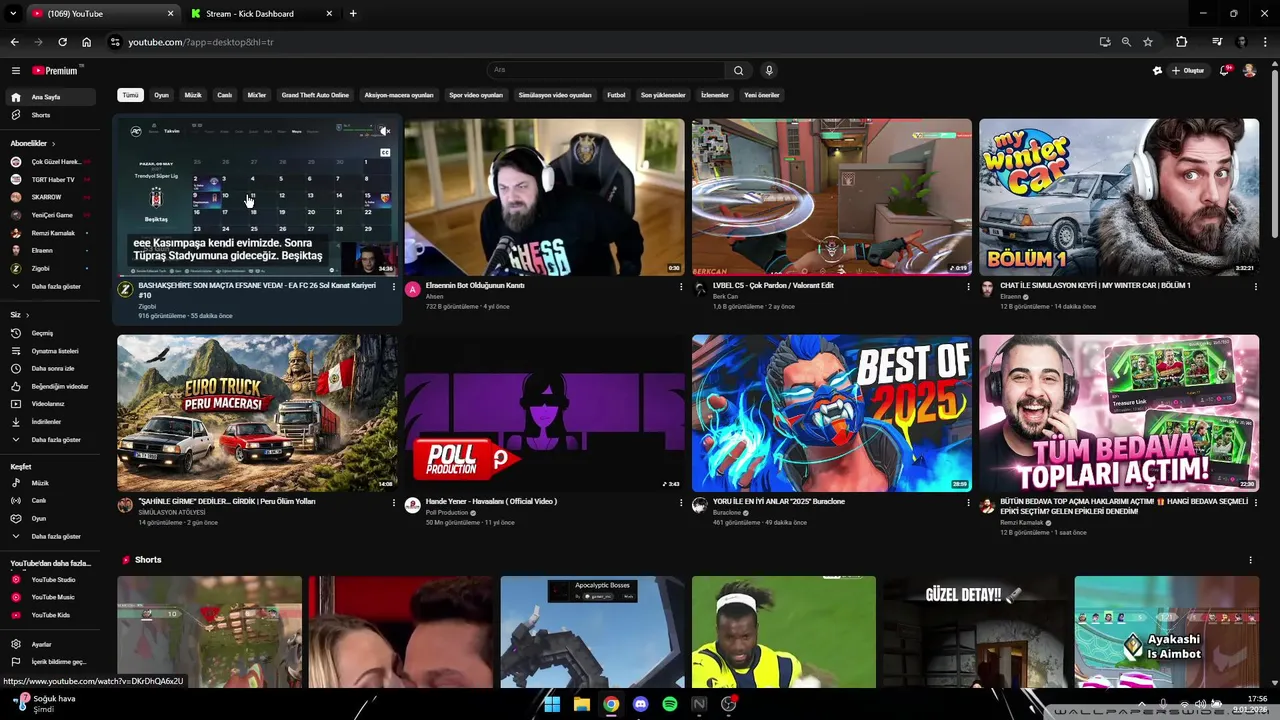The height and width of the screenshot is (720, 1280).
Task: Expand subscriptions with Daha fazla göster
Action: (49, 286)
